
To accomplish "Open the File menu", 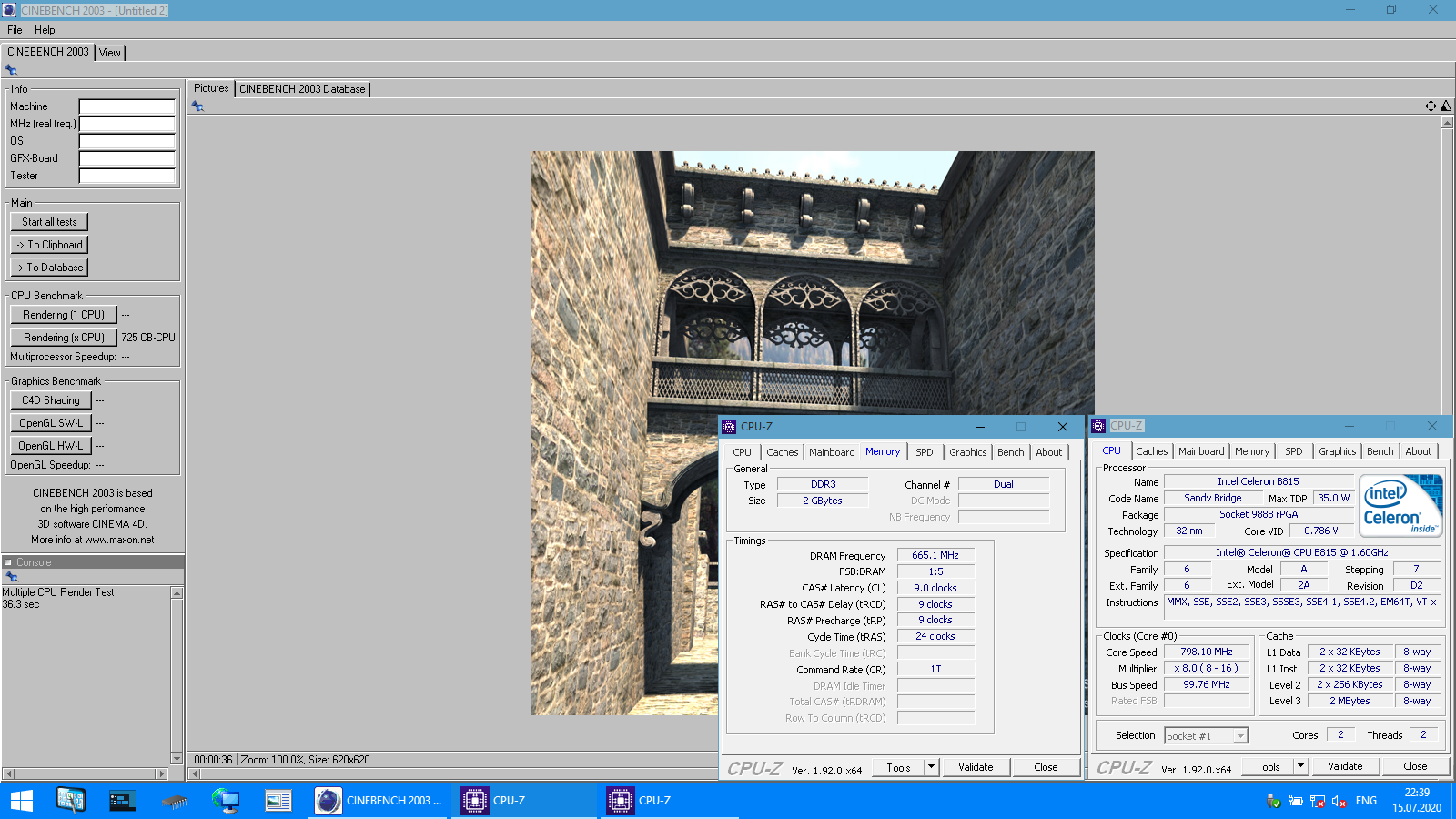I will pyautogui.click(x=15, y=30).
